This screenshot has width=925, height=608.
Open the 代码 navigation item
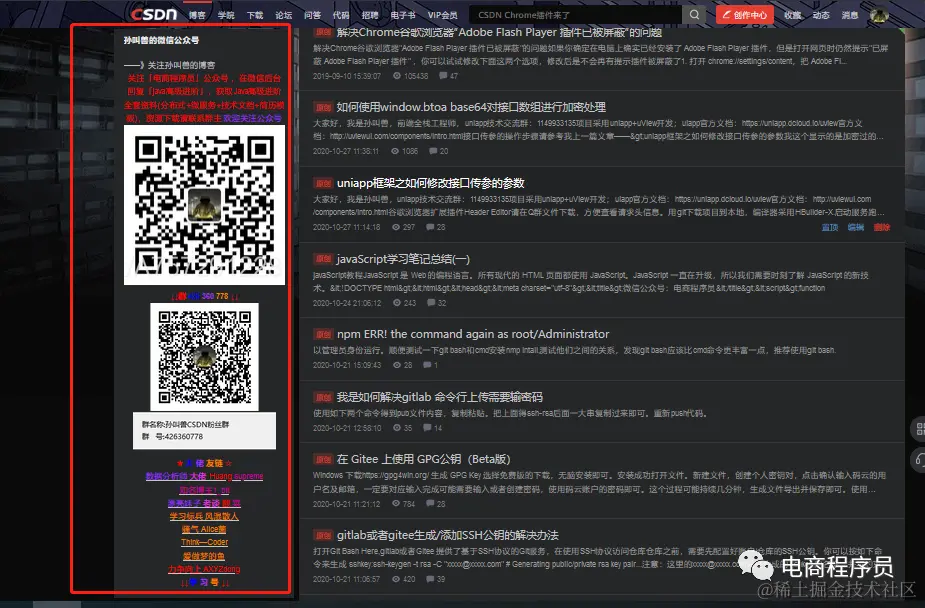pos(341,15)
